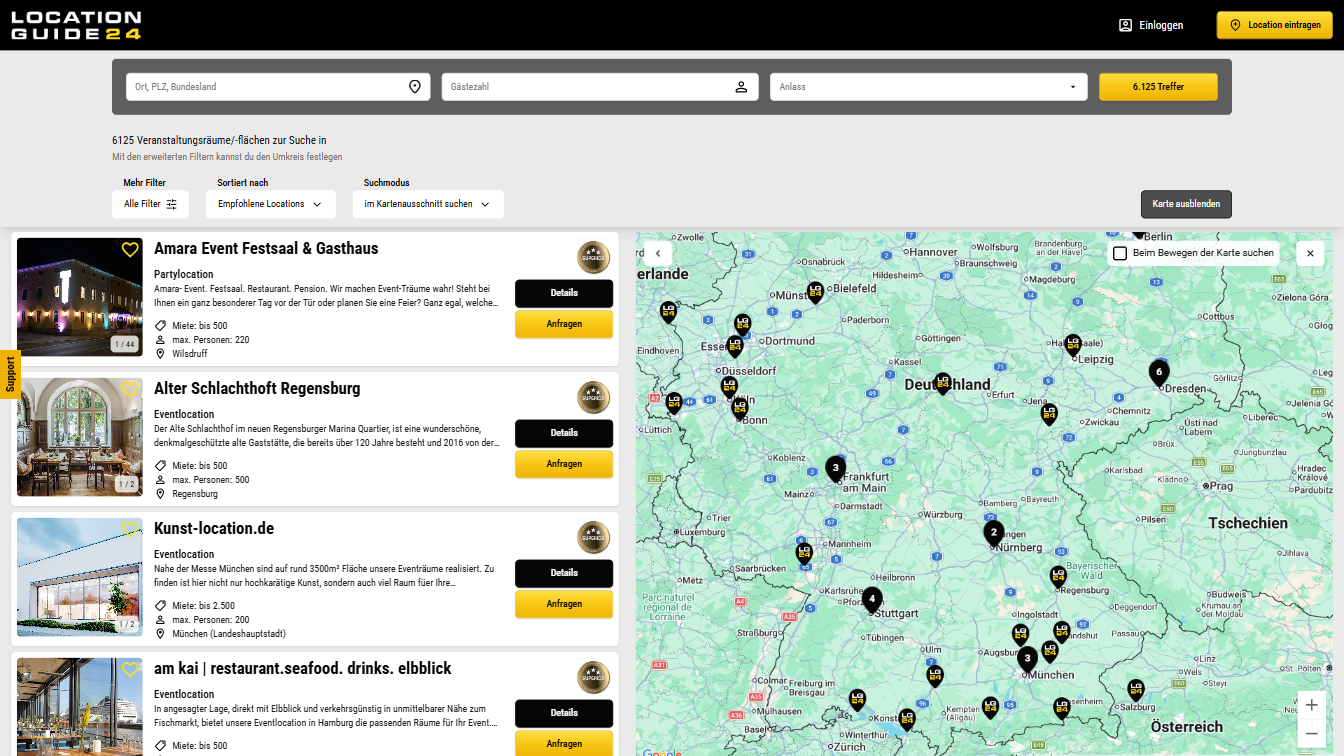Expand 'Empfohlene Locations' sort dropdown
This screenshot has height=756, width=1344.
270,204
